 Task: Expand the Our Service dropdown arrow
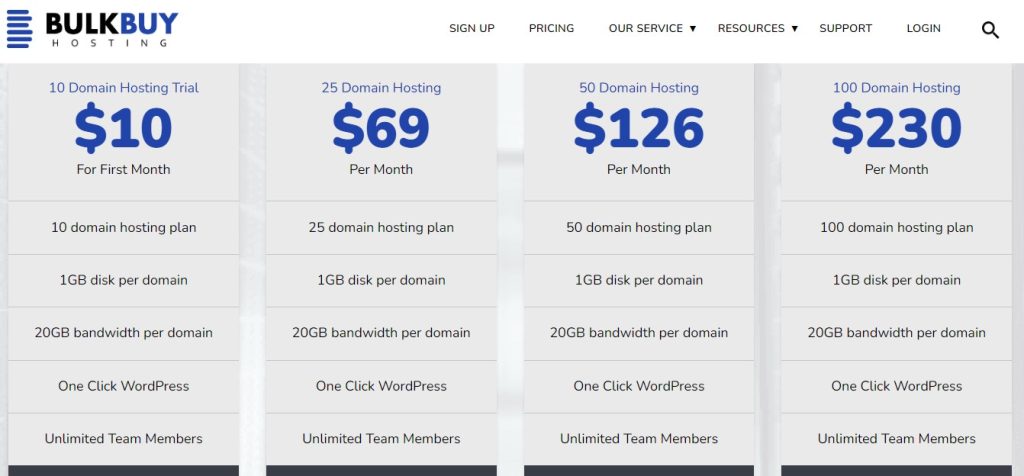pyautogui.click(x=692, y=29)
